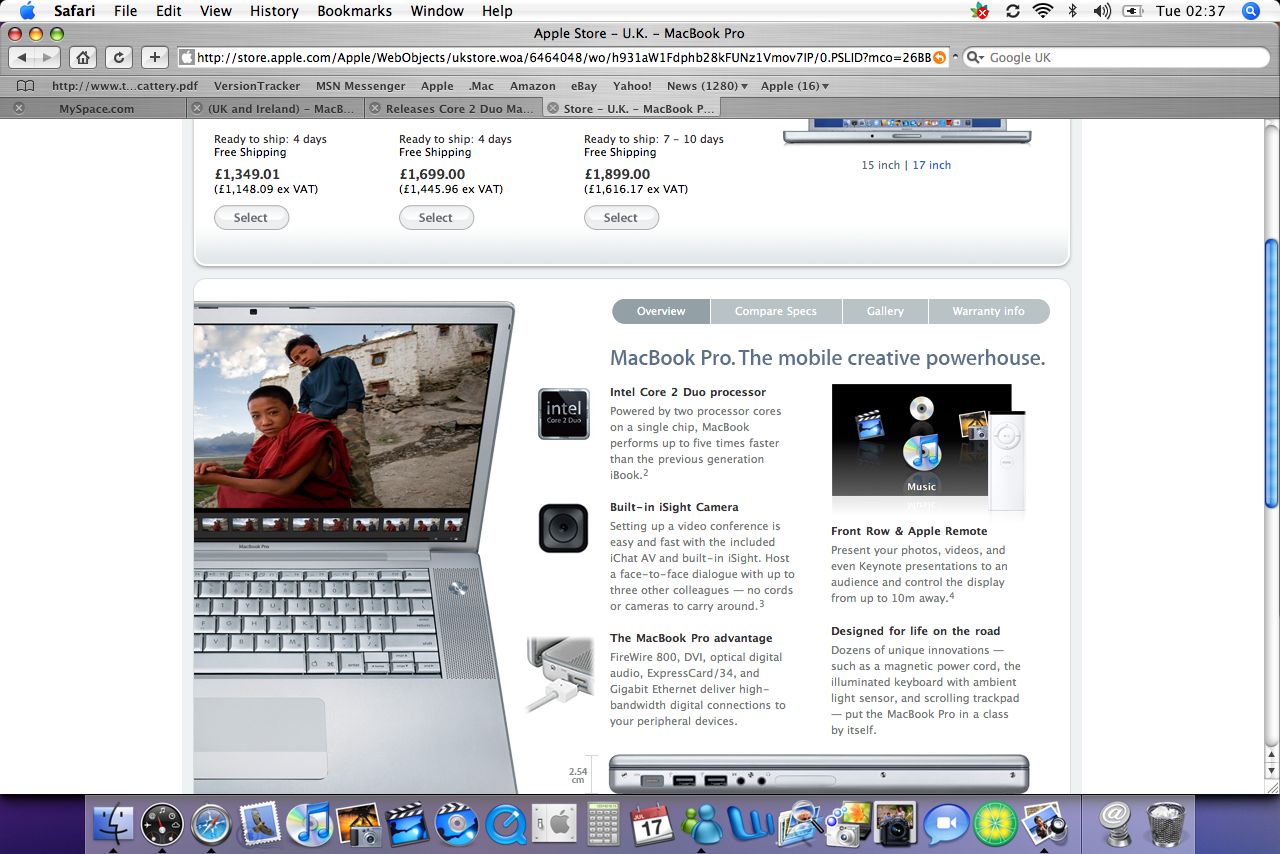This screenshot has width=1280, height=854.
Task: Open the Window menu
Action: (x=438, y=11)
